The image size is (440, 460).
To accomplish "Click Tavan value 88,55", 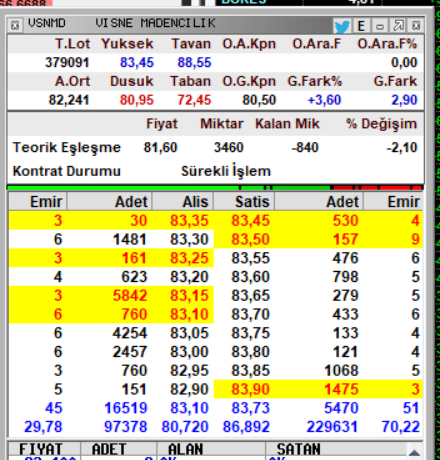I will (x=194, y=62).
